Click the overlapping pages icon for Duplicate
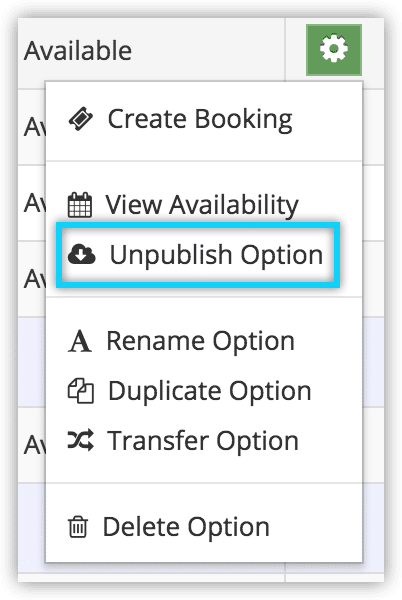 point(81,391)
